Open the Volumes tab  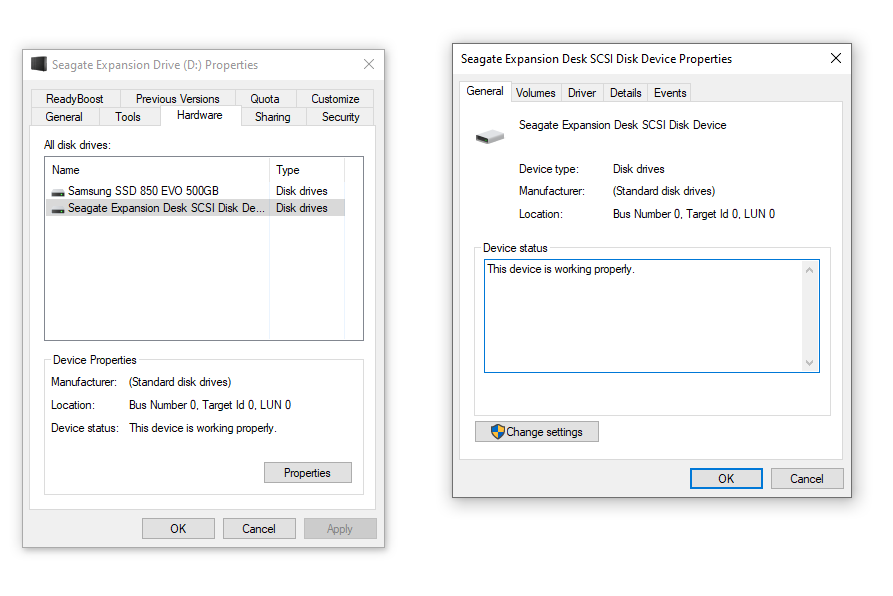click(535, 93)
